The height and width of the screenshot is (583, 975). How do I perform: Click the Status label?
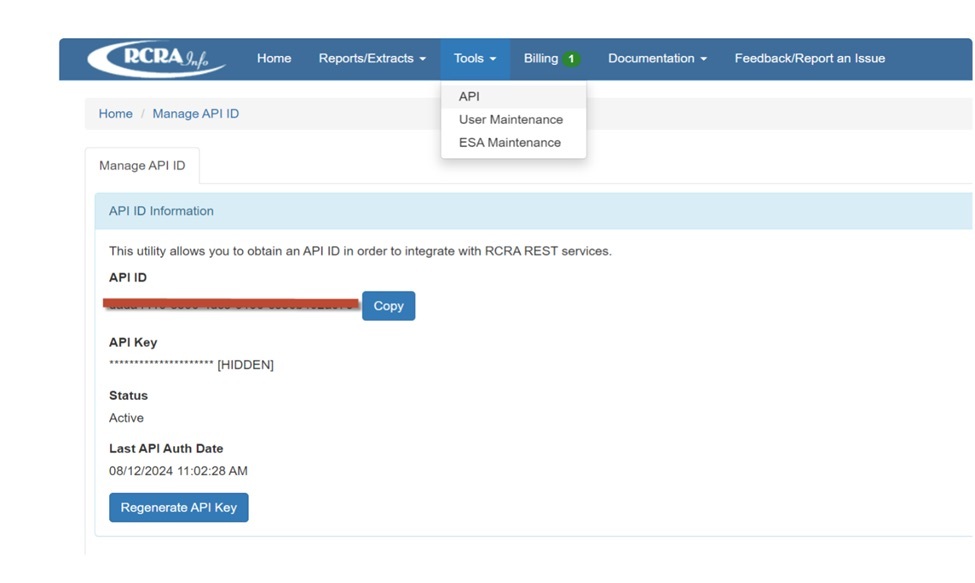pyautogui.click(x=129, y=395)
